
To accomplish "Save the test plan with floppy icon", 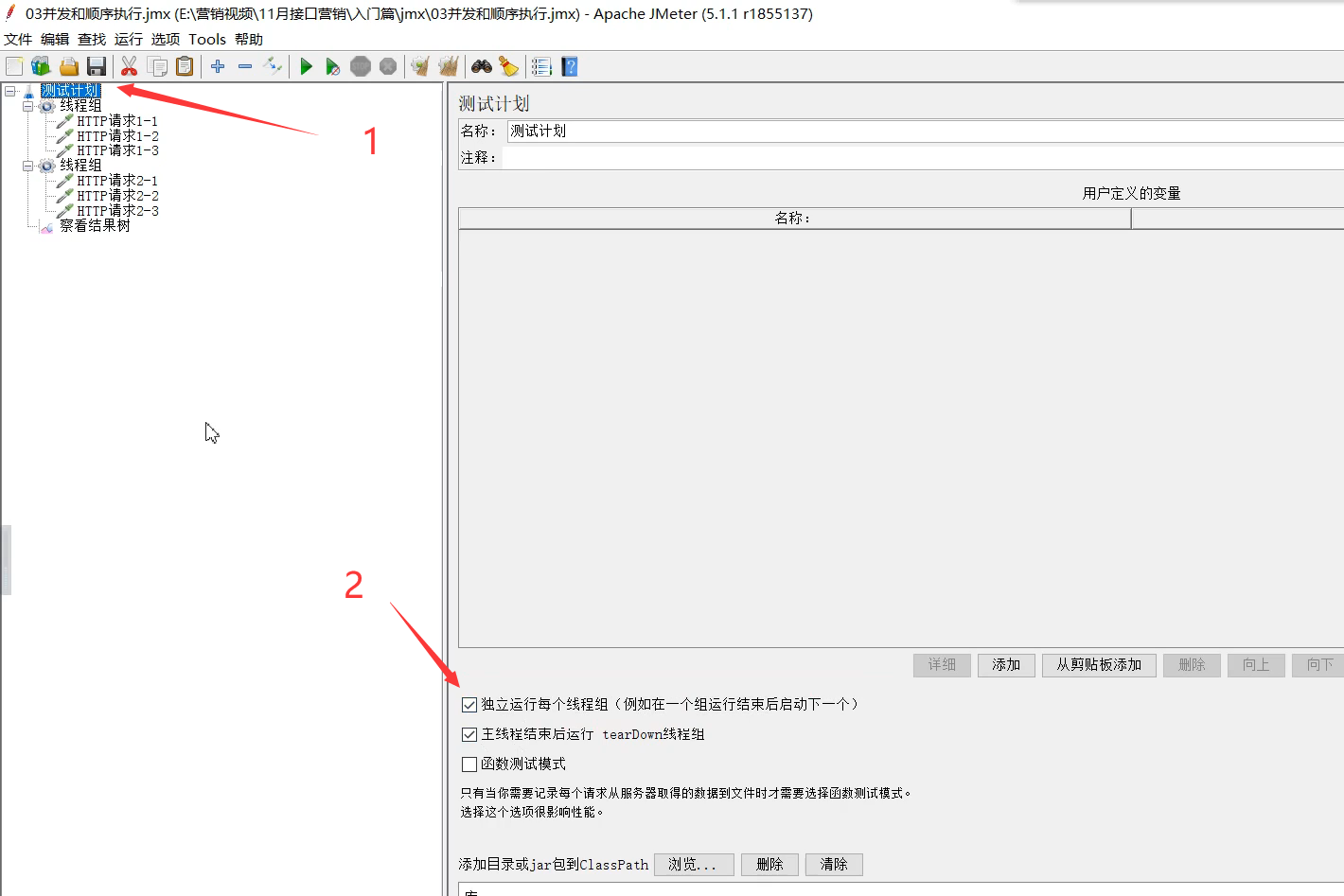I will (96, 66).
